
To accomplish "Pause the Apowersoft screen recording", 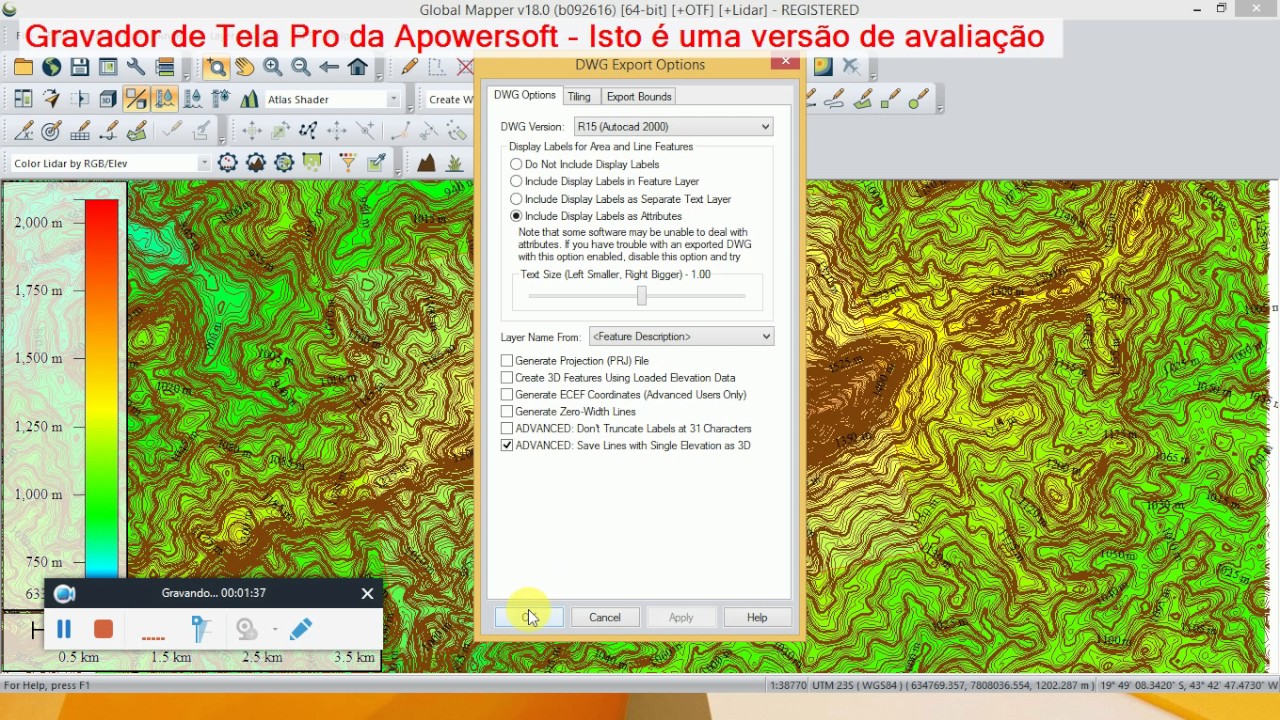I will [64, 629].
